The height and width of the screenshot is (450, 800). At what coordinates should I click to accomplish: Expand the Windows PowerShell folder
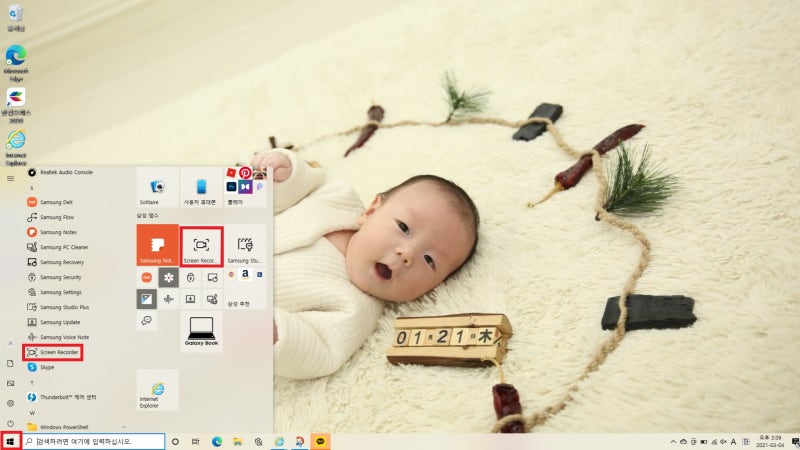(77, 427)
